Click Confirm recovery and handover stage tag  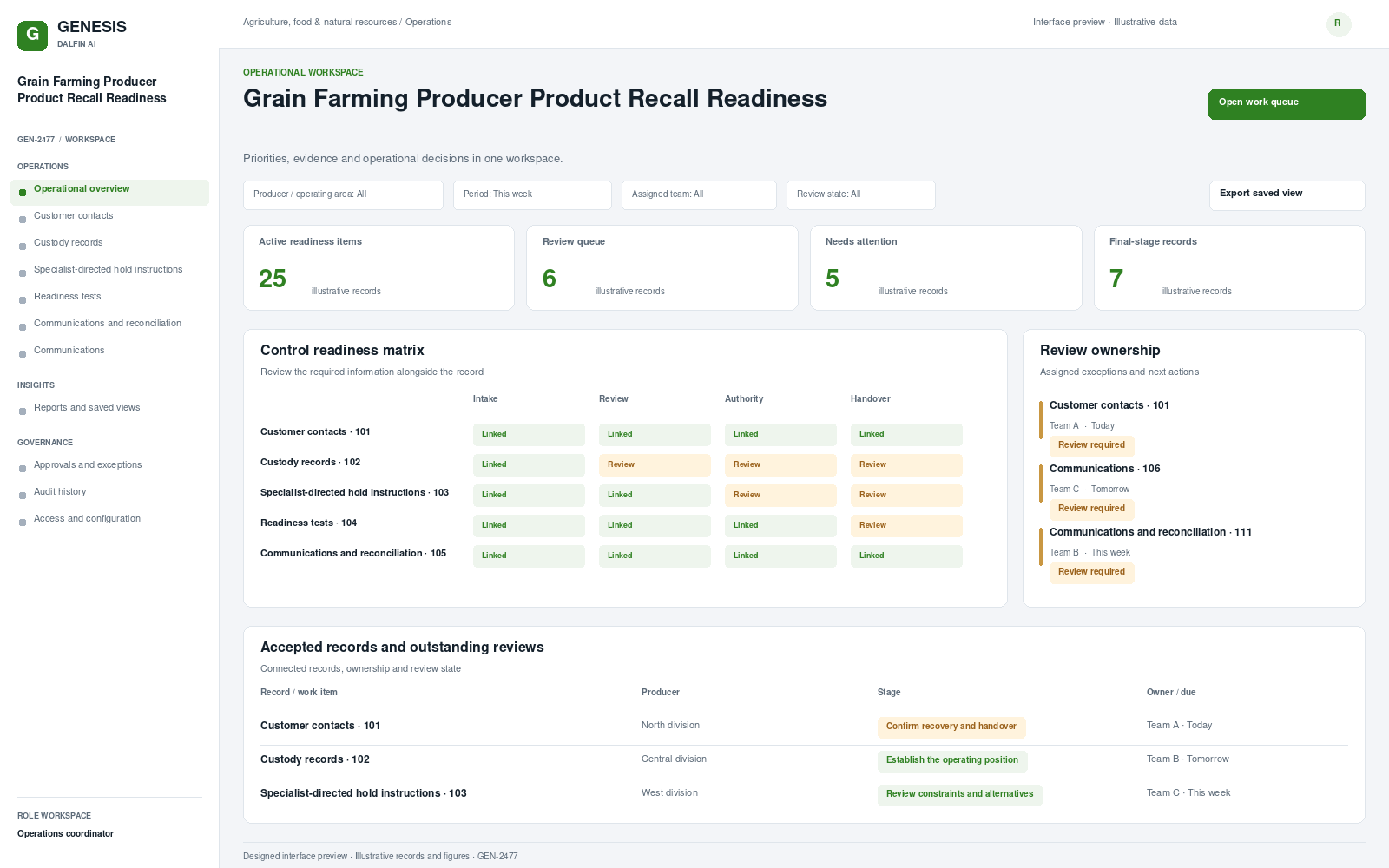click(x=951, y=727)
